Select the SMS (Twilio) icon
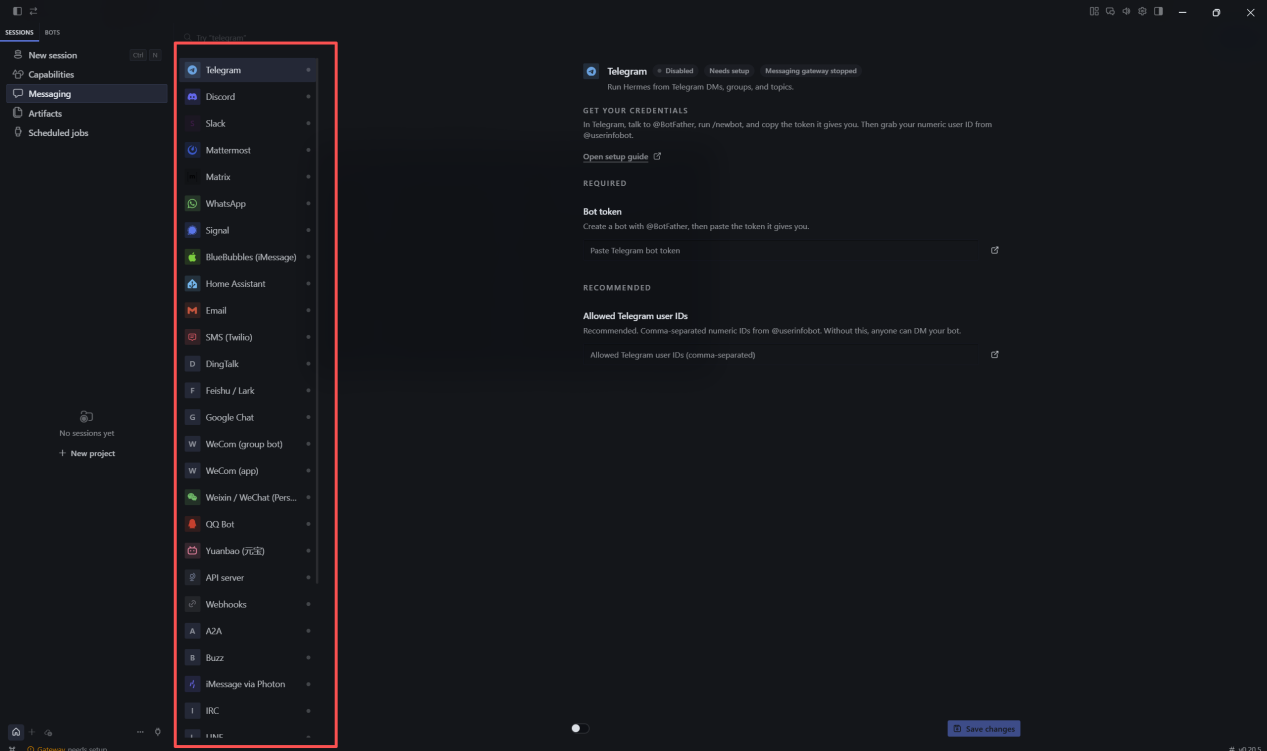The height and width of the screenshot is (751, 1267). coord(193,337)
